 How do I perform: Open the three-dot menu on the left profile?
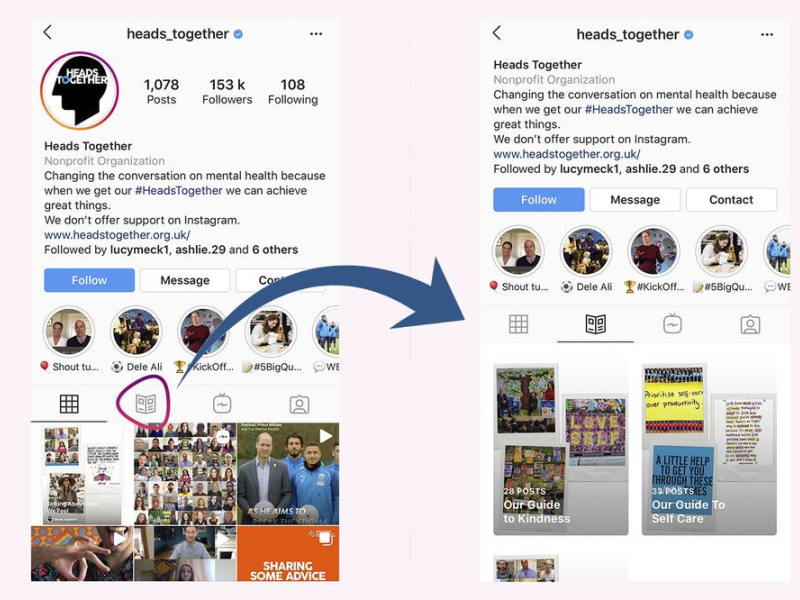click(x=316, y=34)
